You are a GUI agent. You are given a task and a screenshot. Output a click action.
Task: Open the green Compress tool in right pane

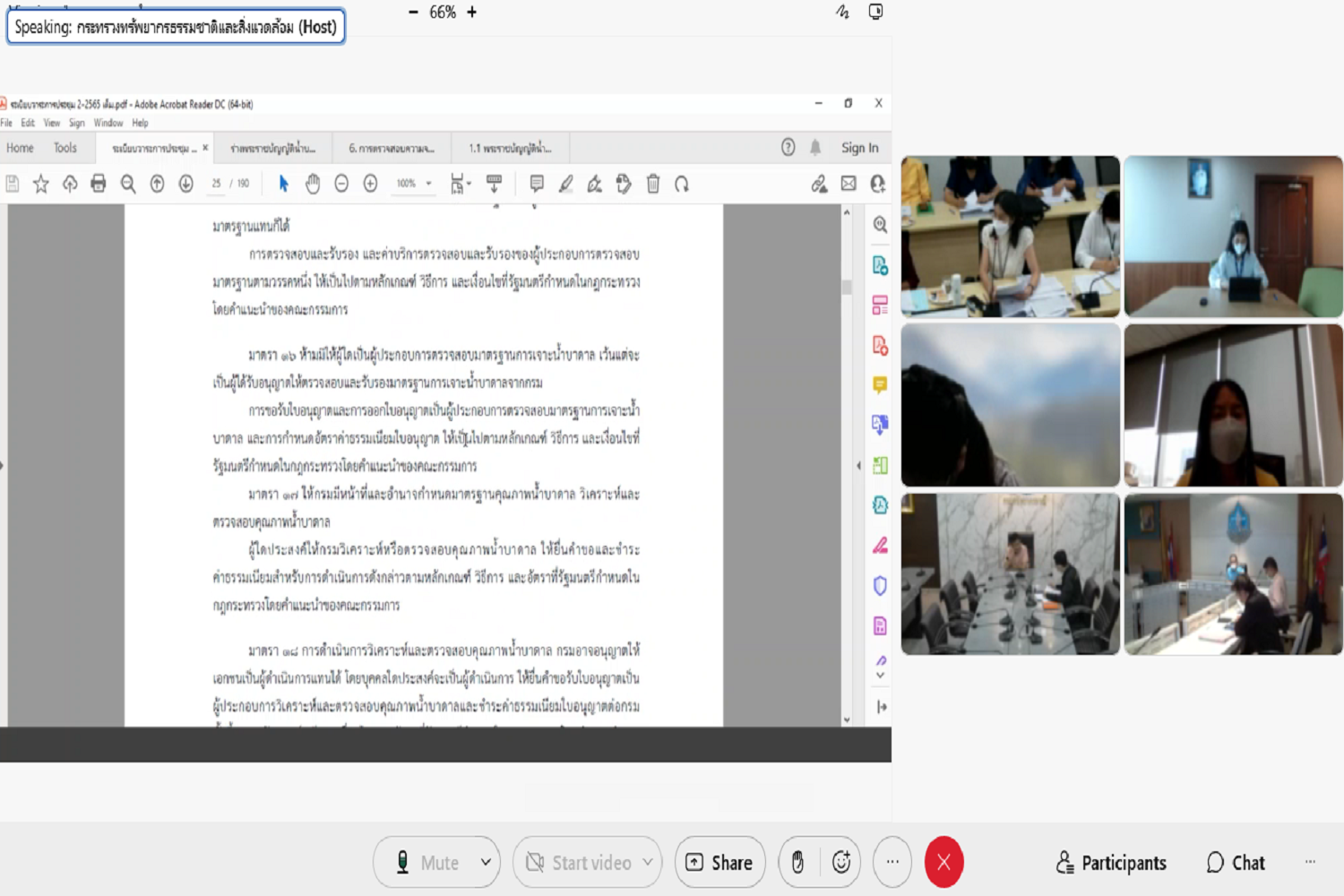tap(880, 465)
